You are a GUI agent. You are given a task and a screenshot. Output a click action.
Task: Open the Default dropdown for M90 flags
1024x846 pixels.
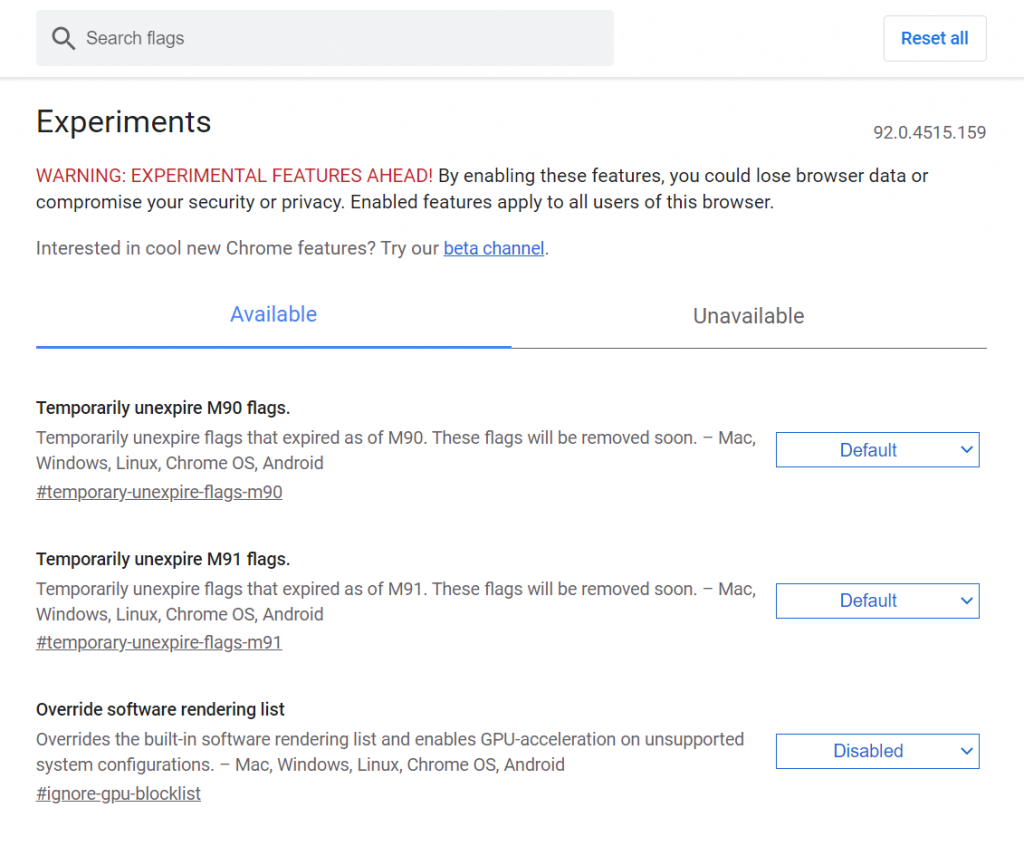tap(868, 449)
